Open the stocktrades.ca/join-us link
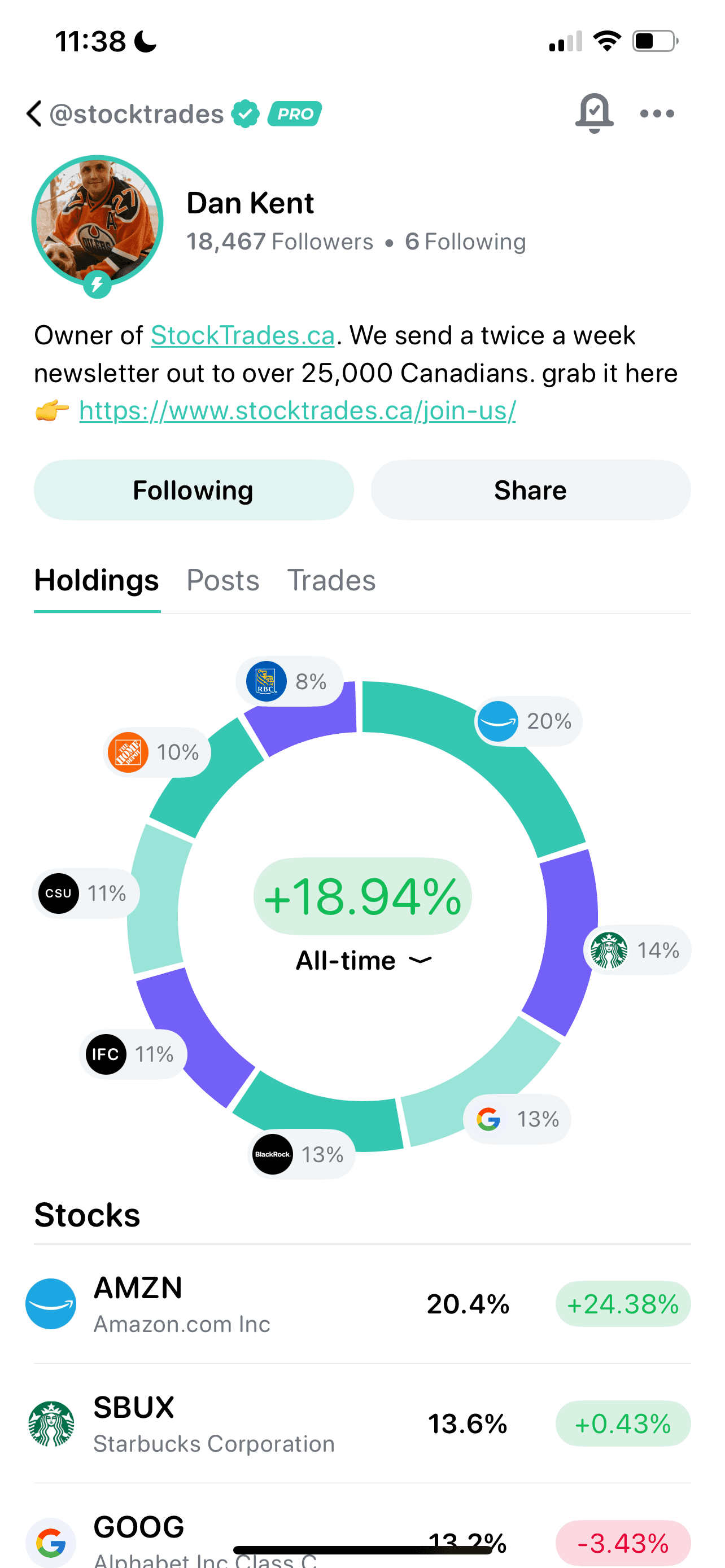Image resolution: width=725 pixels, height=1568 pixels. (298, 411)
